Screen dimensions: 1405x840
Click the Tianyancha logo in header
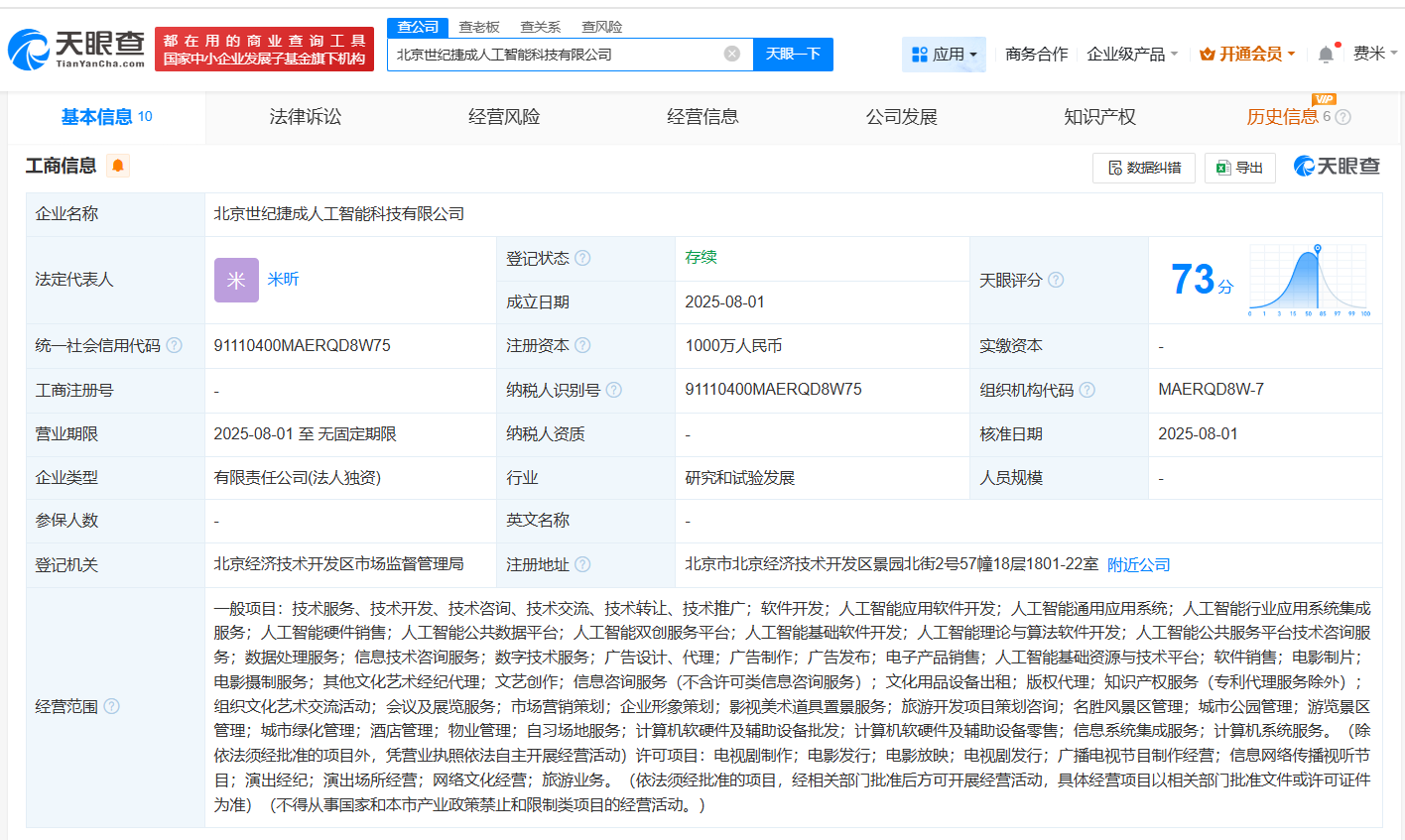(77, 49)
